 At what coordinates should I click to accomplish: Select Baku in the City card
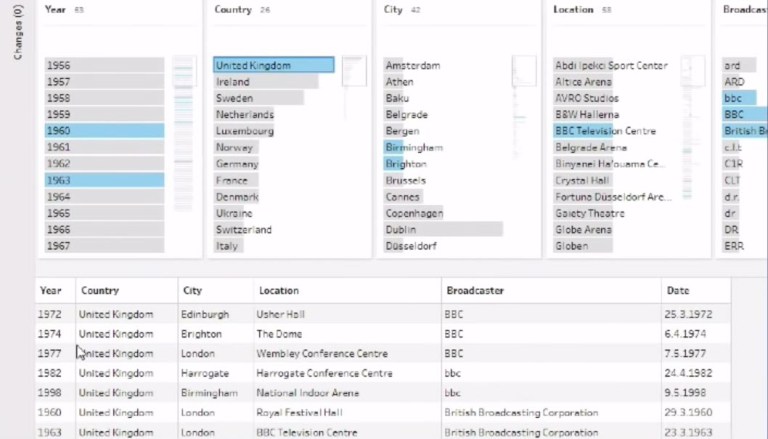[397, 98]
